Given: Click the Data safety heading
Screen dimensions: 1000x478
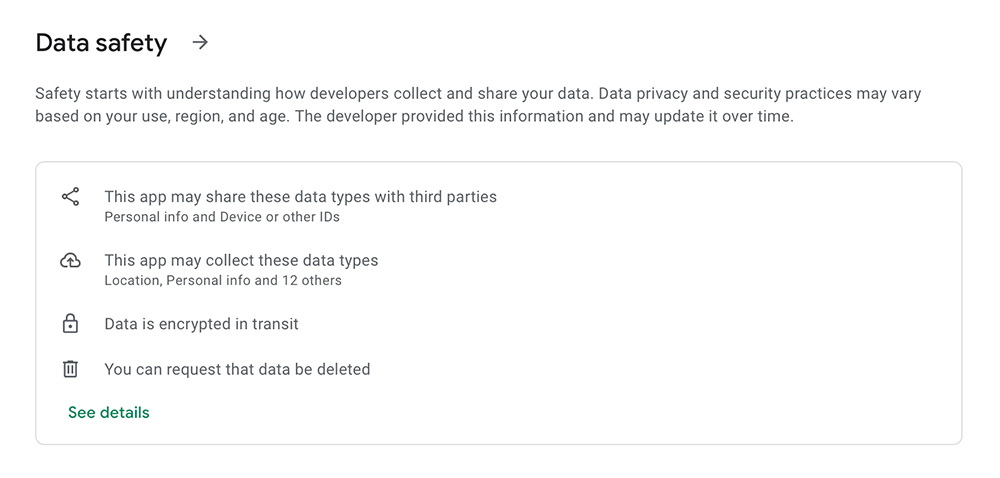Looking at the screenshot, I should click(101, 43).
